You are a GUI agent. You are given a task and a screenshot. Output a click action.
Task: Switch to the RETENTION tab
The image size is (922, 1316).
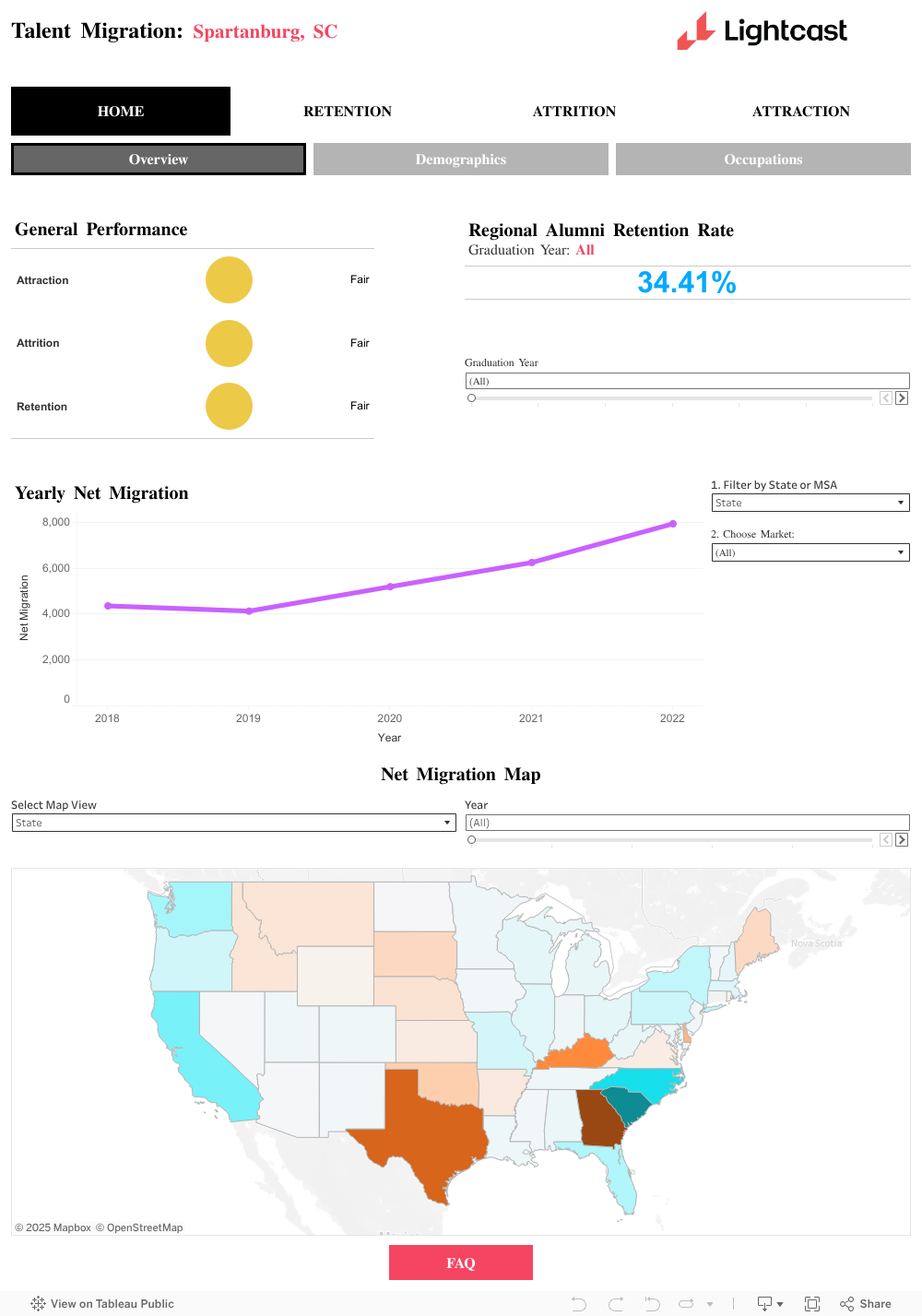[348, 112]
